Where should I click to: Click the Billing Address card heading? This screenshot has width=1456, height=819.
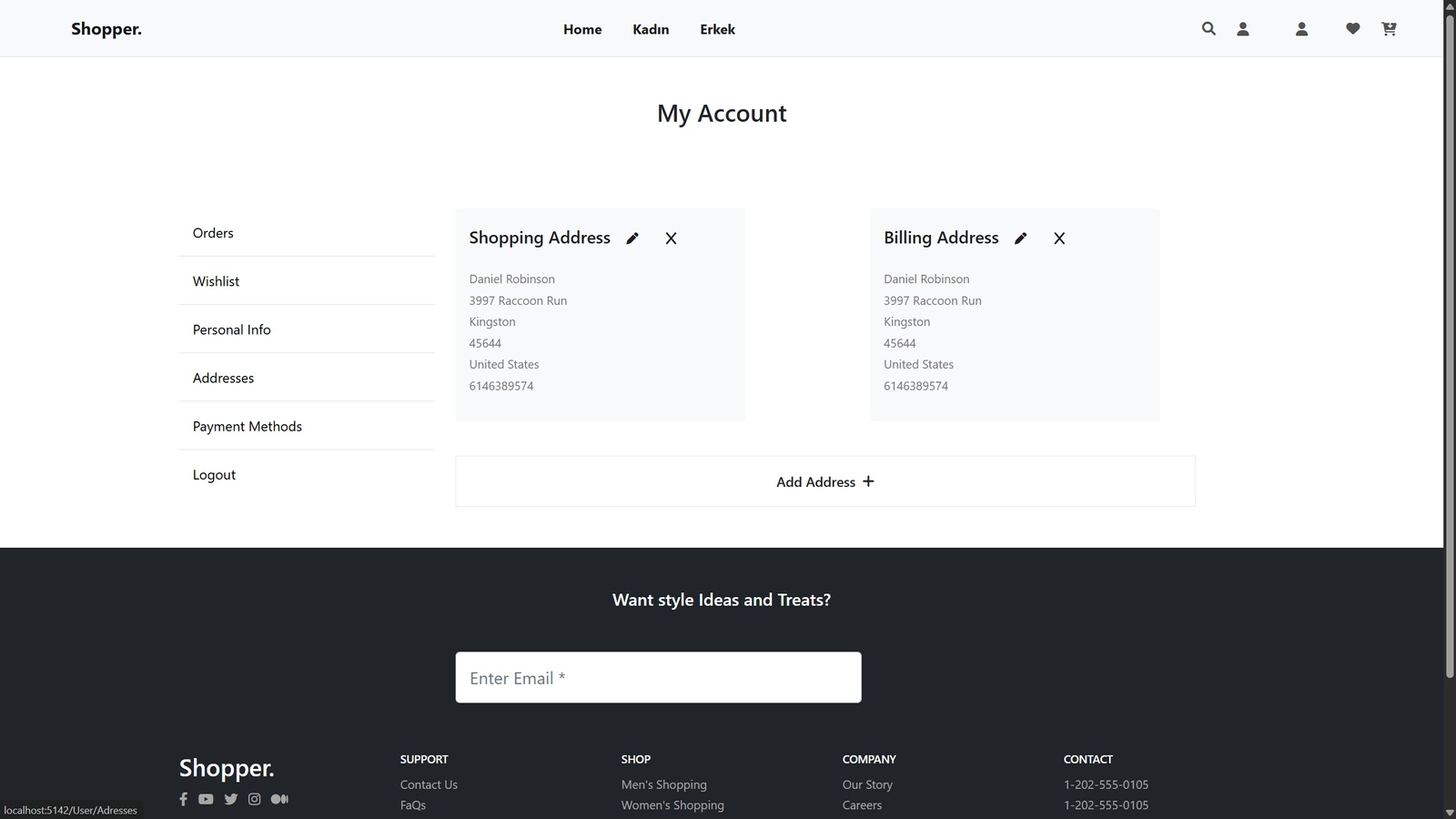tap(941, 238)
